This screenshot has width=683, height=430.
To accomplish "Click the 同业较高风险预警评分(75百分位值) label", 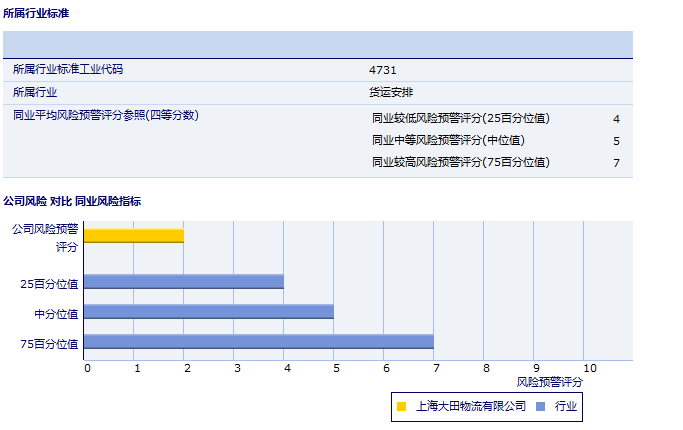I will 461,162.
